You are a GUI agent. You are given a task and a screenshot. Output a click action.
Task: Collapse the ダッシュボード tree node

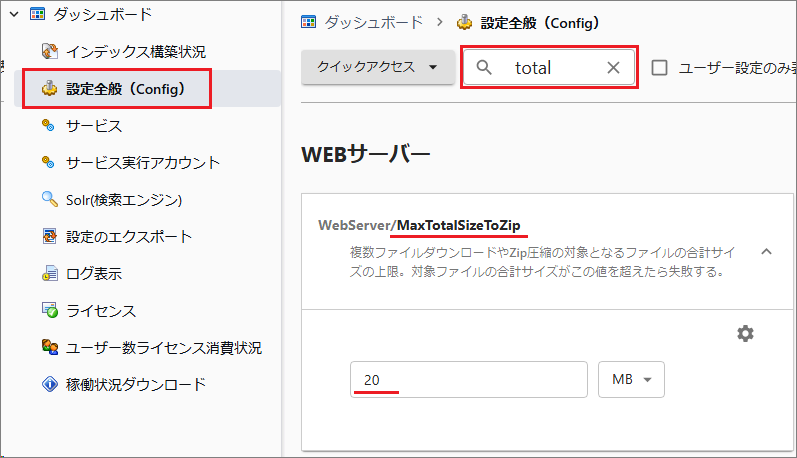[x=14, y=14]
